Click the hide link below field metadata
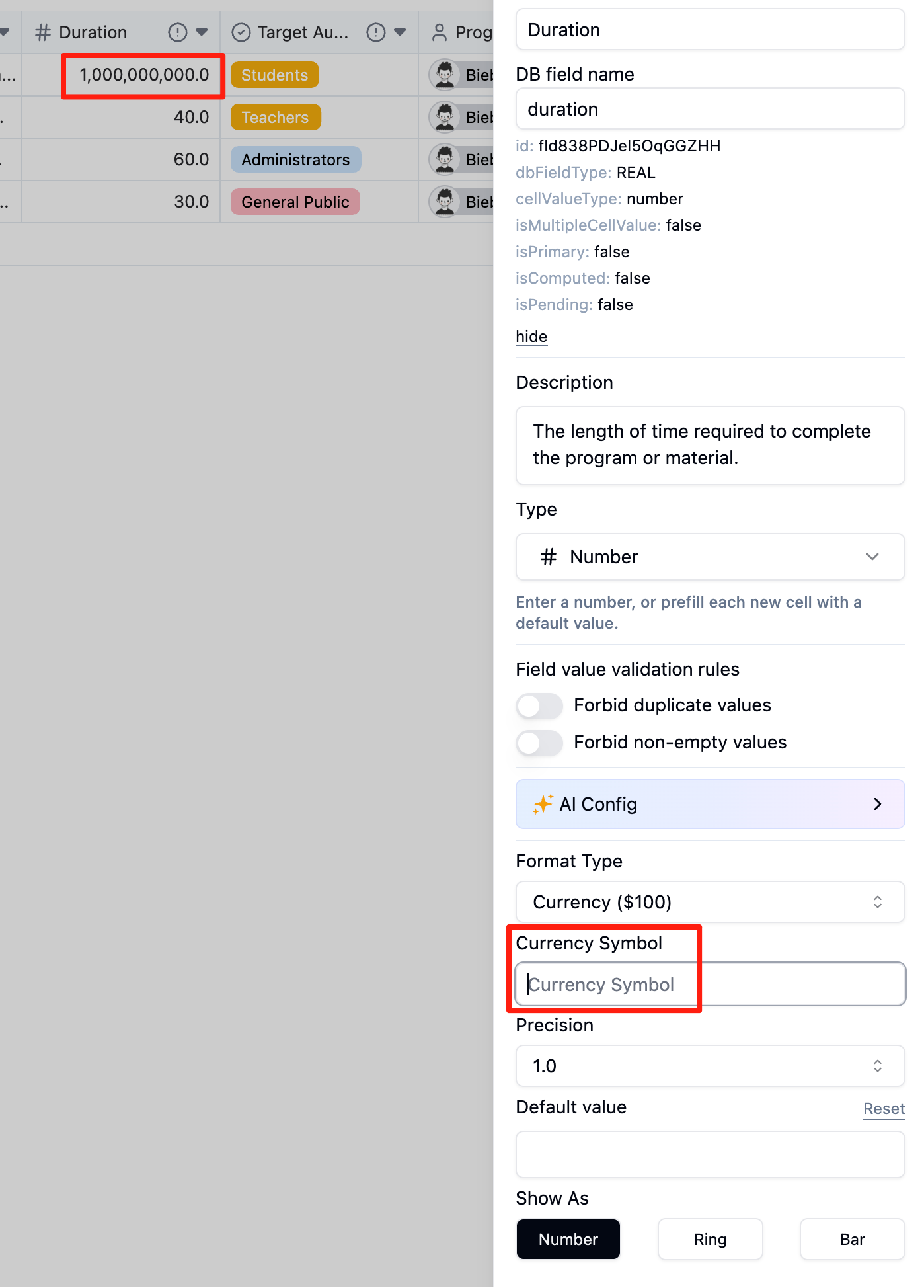924x1288 pixels. coord(531,337)
